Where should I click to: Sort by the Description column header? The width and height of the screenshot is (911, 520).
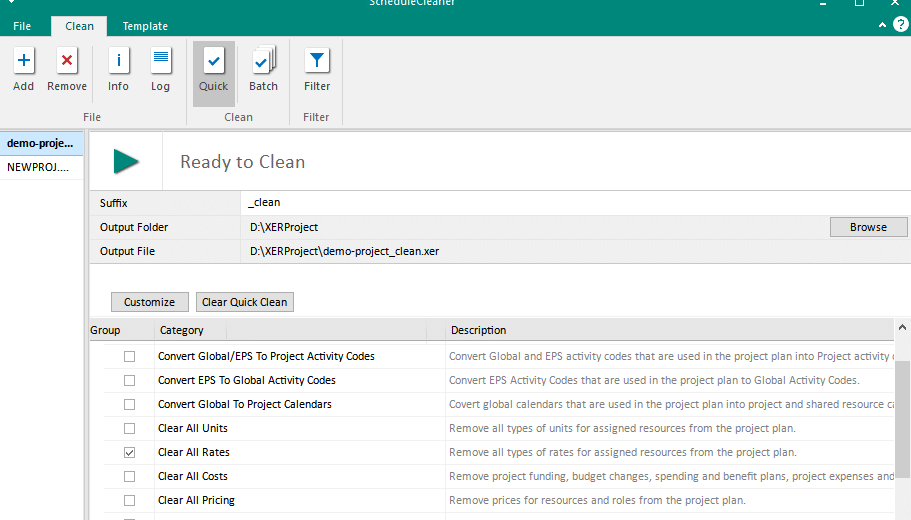tap(478, 330)
